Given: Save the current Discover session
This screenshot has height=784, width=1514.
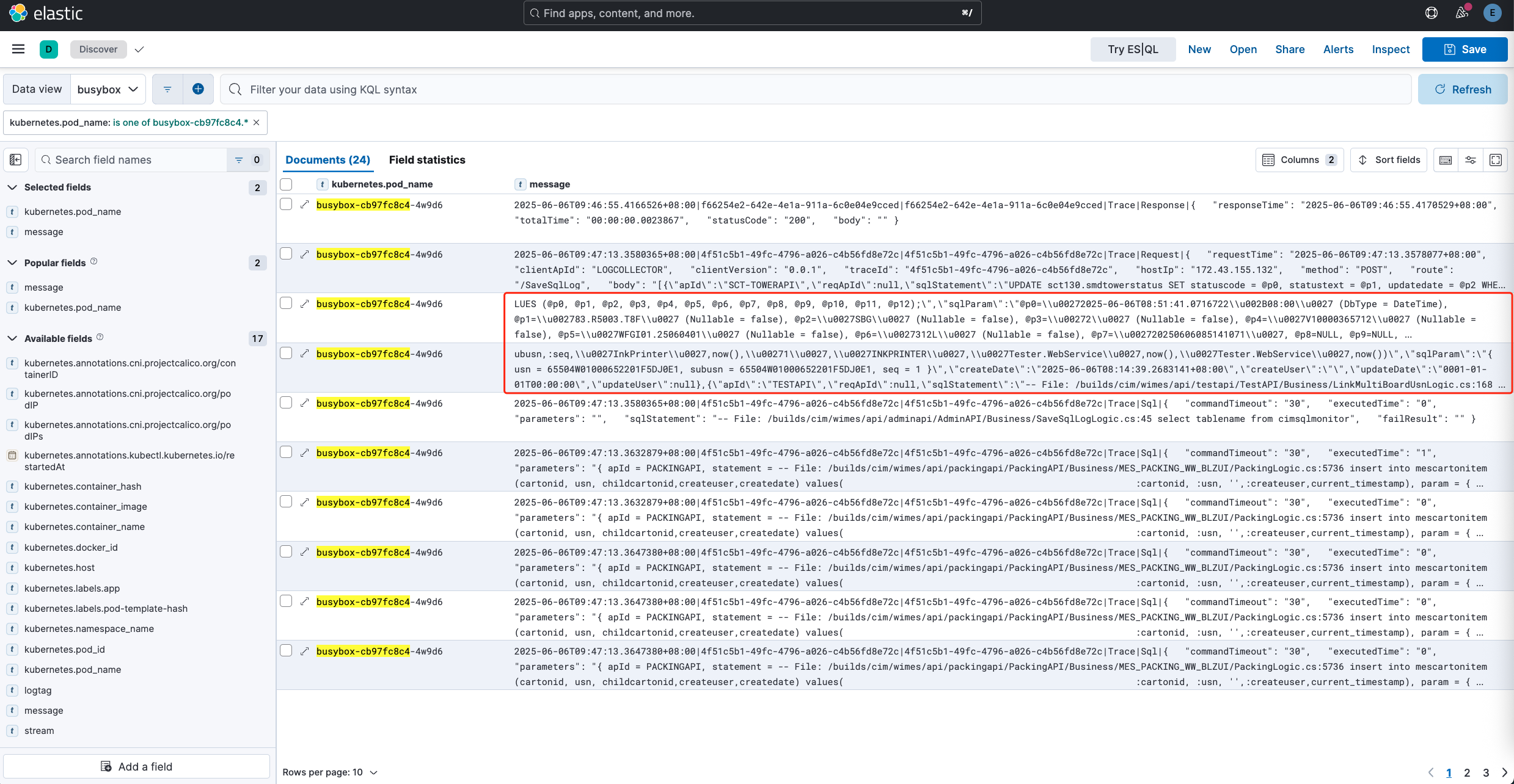Looking at the screenshot, I should (1465, 49).
